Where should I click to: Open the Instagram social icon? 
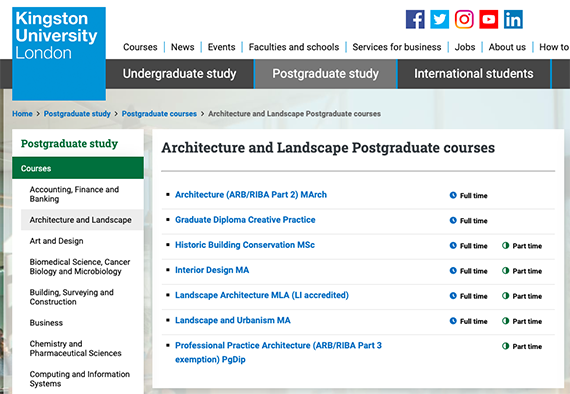click(464, 19)
